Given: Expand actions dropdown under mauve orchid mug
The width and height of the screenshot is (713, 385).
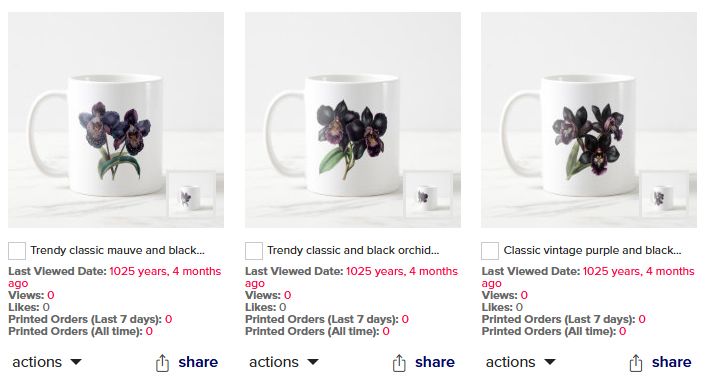Looking at the screenshot, I should tap(46, 362).
